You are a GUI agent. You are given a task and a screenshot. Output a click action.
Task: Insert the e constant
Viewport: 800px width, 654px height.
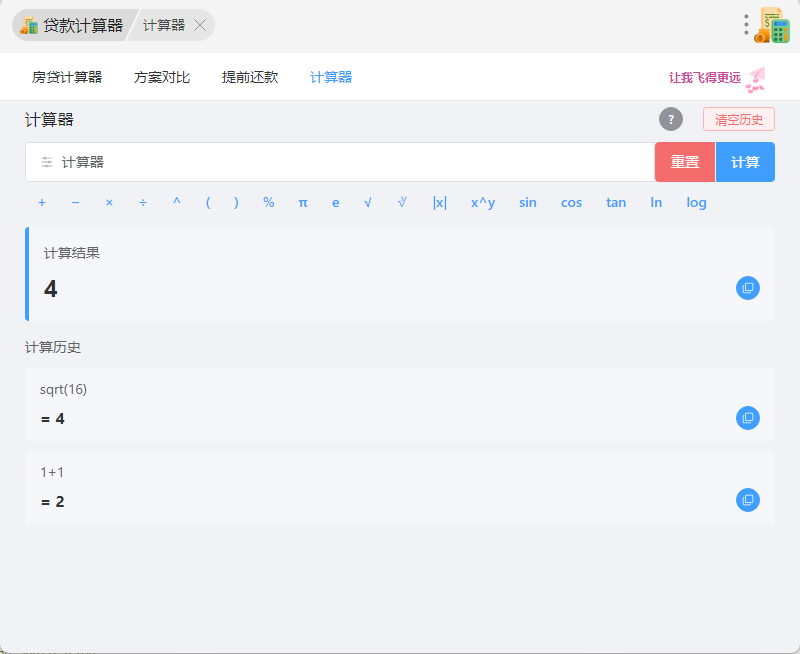(336, 203)
